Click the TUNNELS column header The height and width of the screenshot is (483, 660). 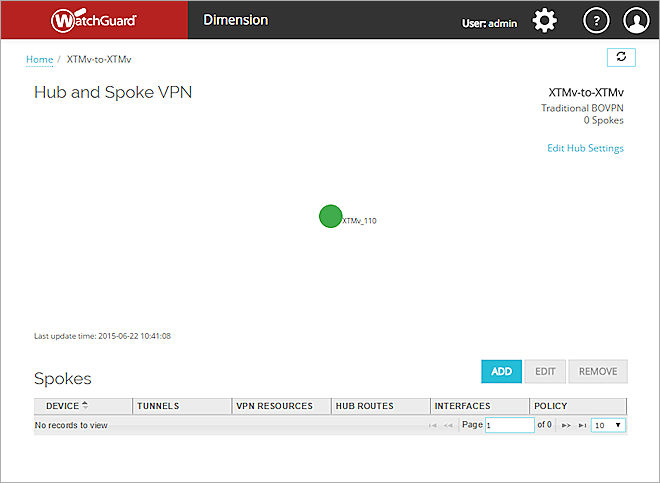click(x=182, y=406)
